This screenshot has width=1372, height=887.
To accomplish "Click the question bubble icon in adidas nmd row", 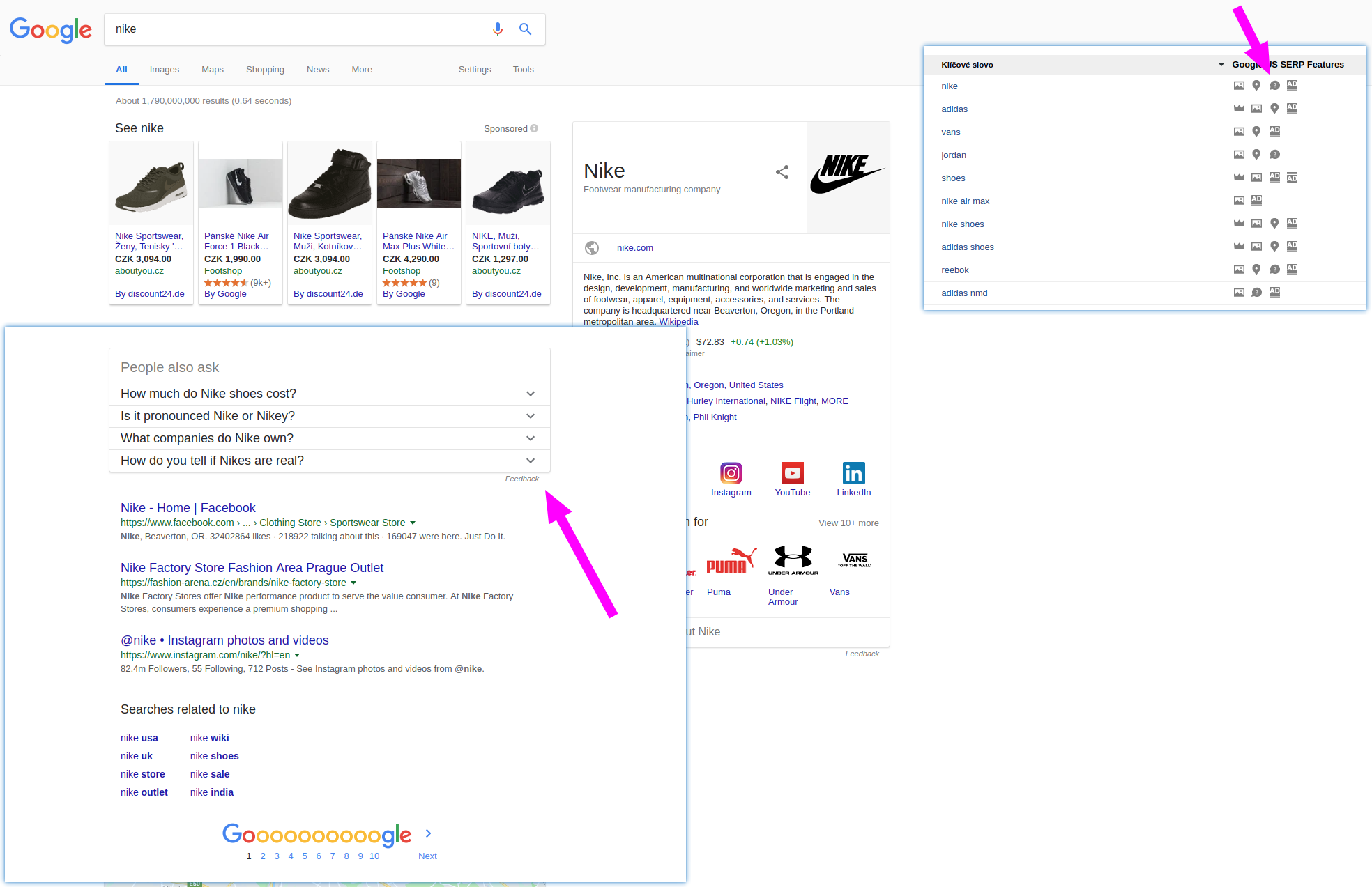I will coord(1256,293).
